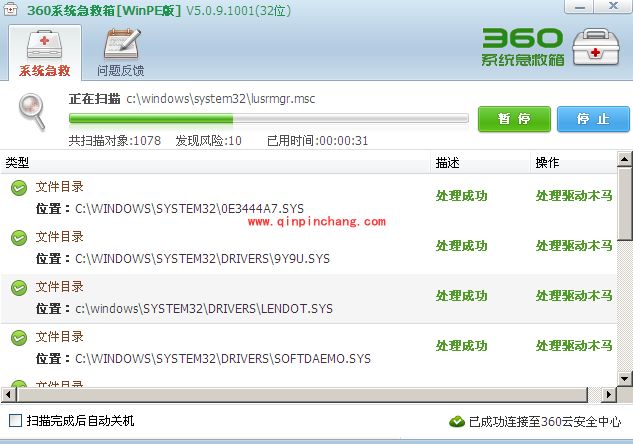
Task: Minimize the 360系统急救箱 window
Action: (579, 7)
